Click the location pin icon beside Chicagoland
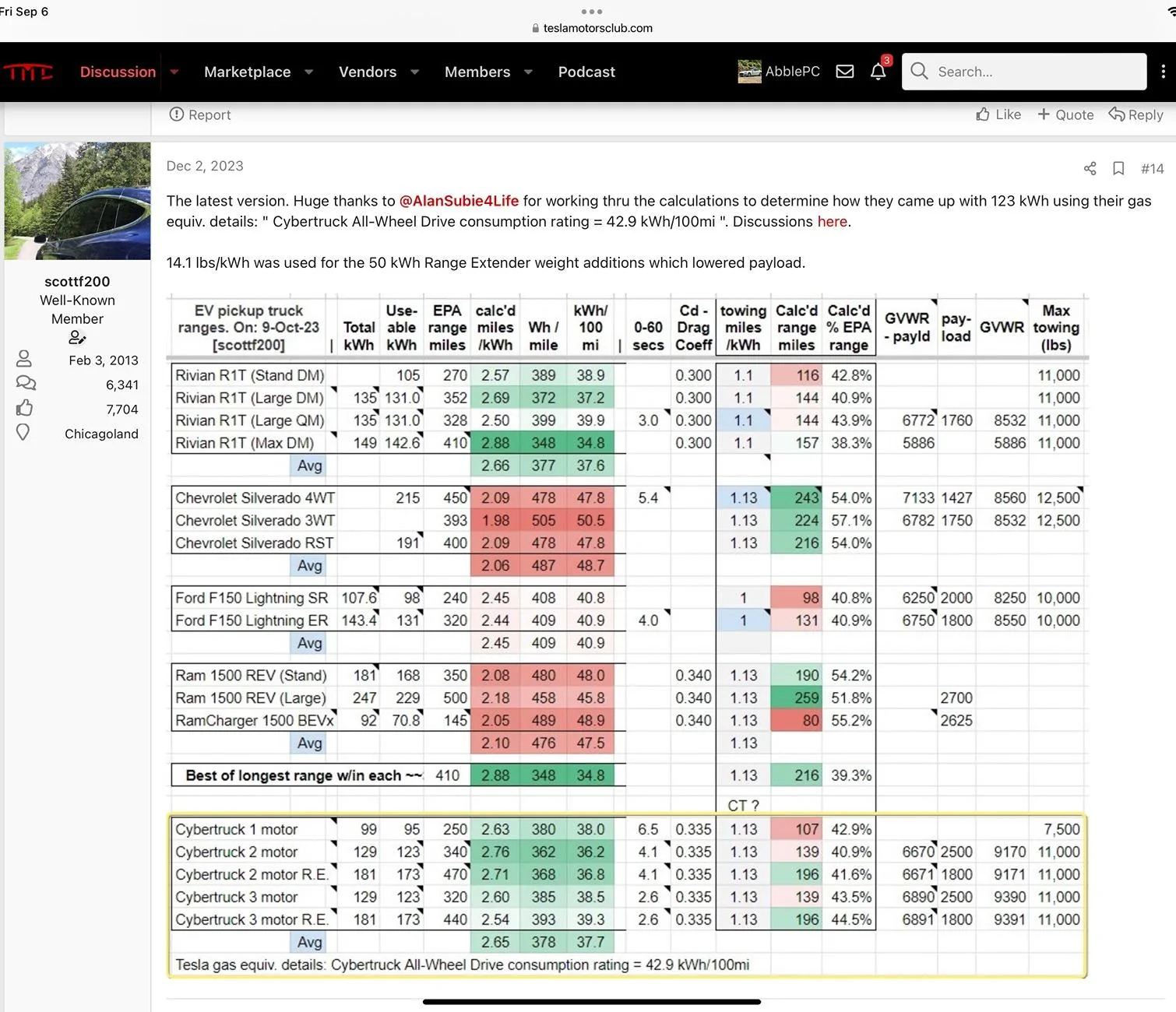Viewport: 1176px width, 1012px height. tap(23, 432)
